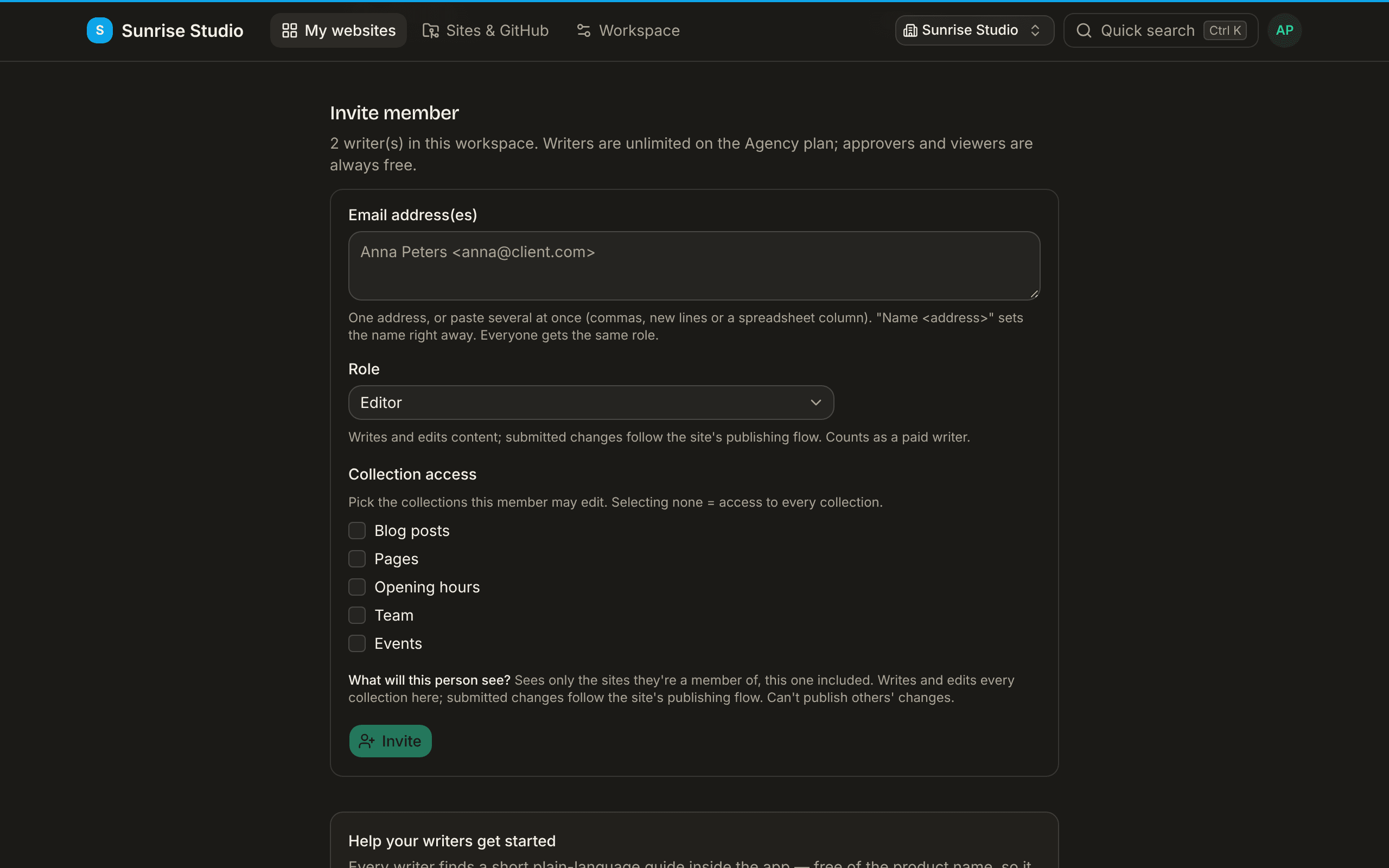Click the Role field label

click(364, 369)
